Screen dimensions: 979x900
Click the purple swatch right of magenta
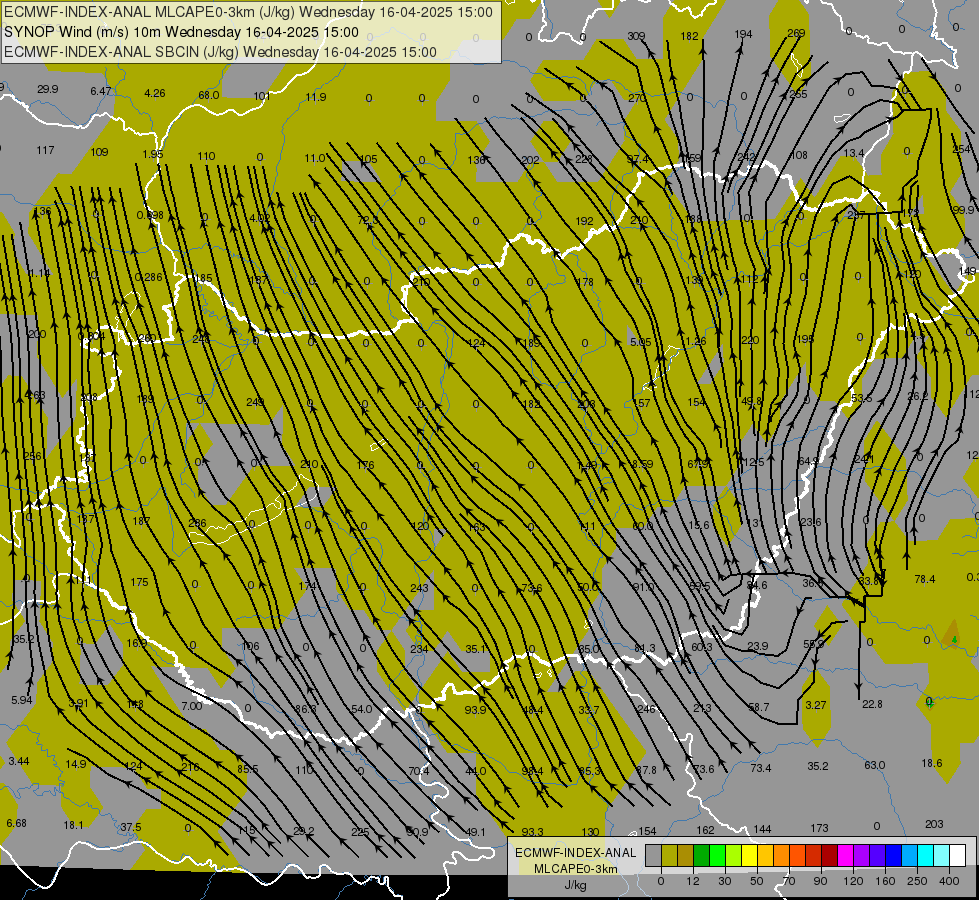coord(862,855)
